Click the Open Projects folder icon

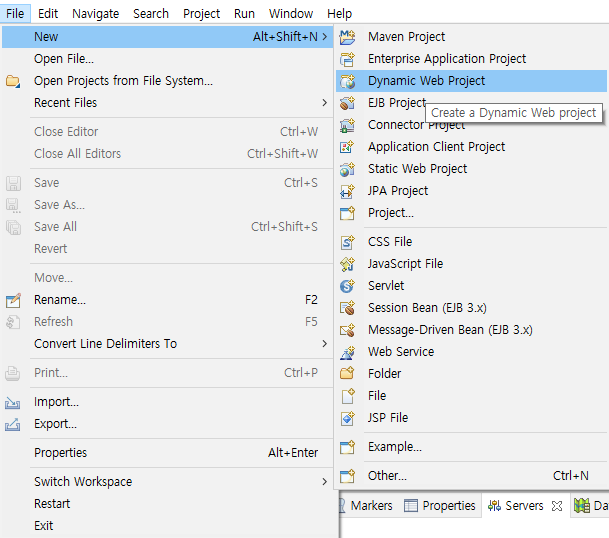click(13, 81)
